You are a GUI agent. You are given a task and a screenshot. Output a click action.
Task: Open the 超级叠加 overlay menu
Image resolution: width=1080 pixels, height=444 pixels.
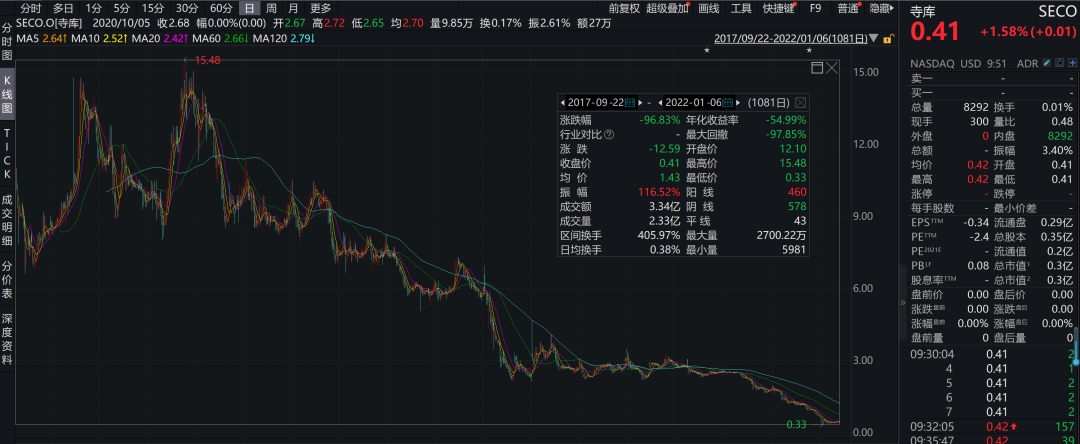coord(668,8)
